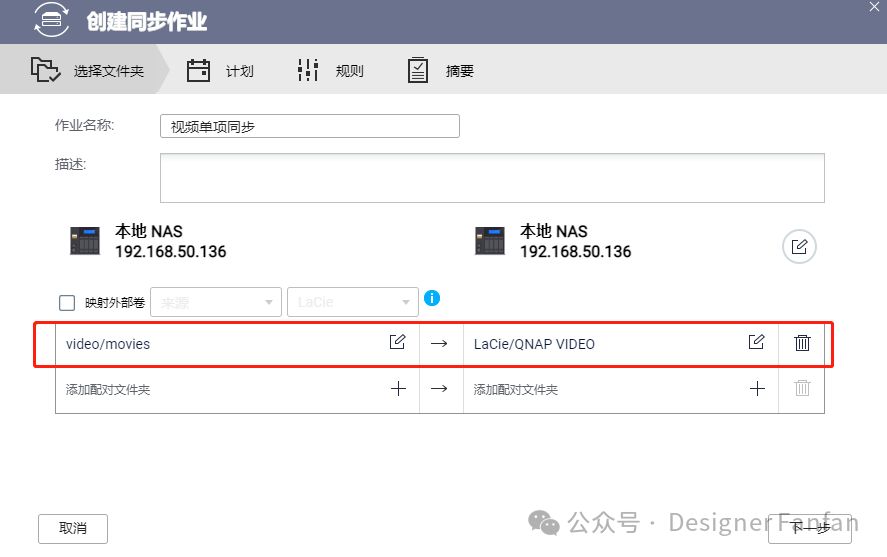Show info tooltip for mapping external volume
The image size is (887, 557).
[x=432, y=299]
